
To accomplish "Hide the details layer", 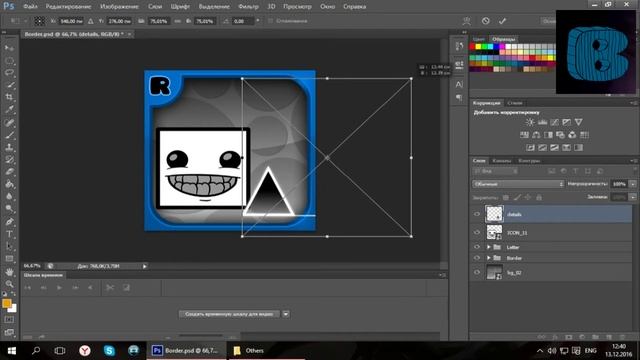I will pyautogui.click(x=476, y=214).
